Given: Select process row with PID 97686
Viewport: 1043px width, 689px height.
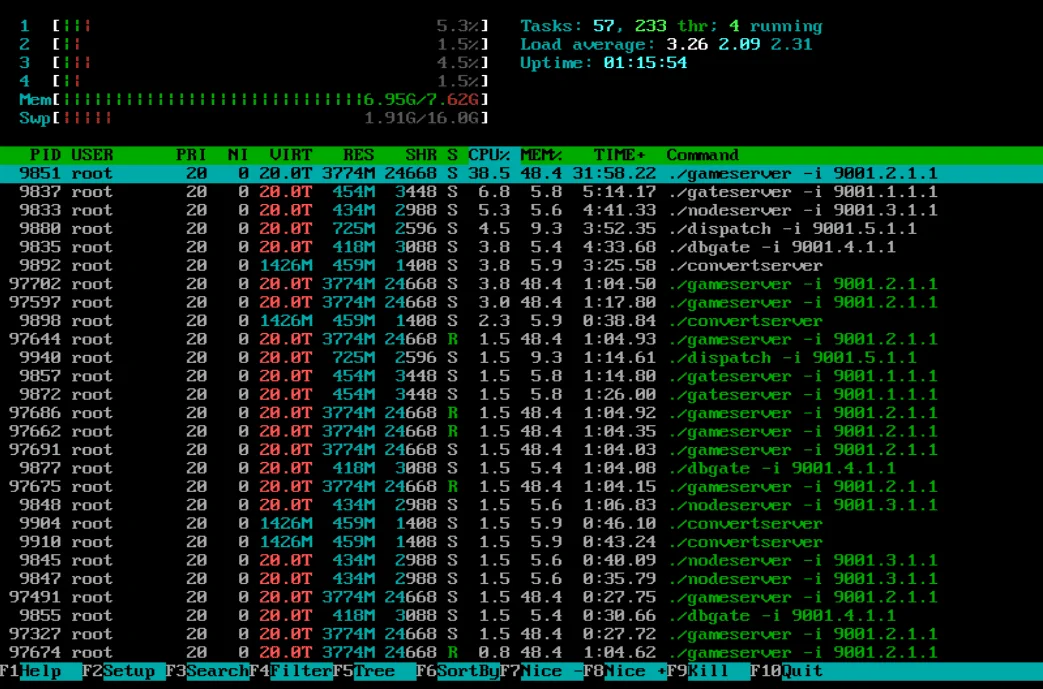Looking at the screenshot, I should point(522,413).
